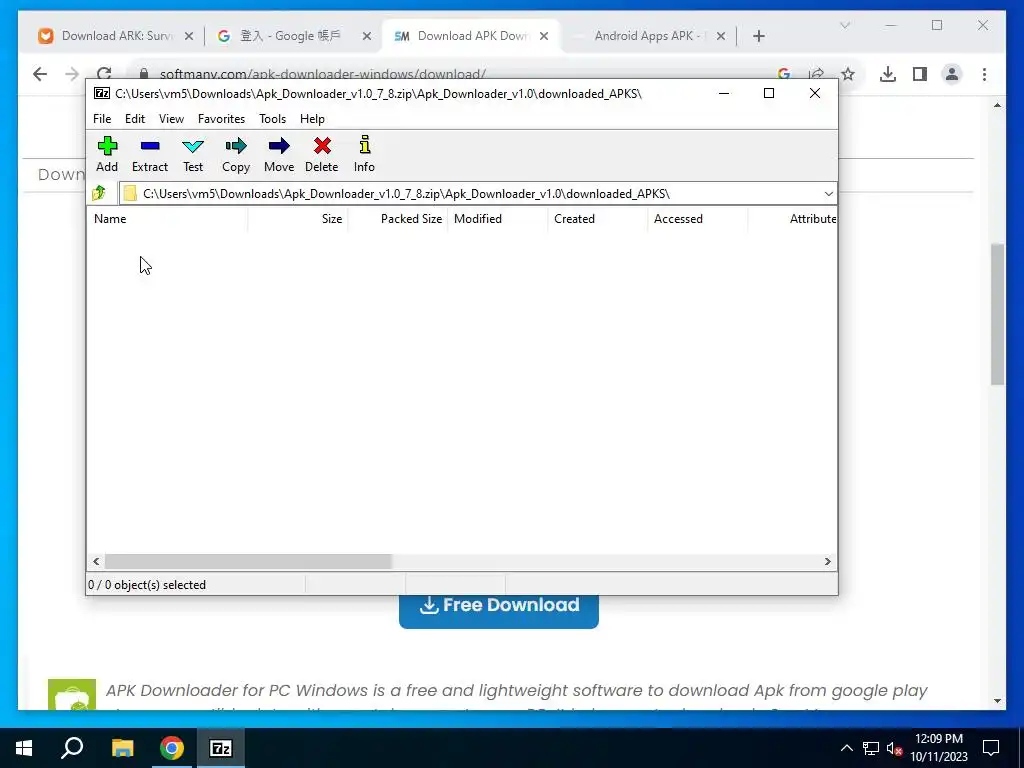
Task: Open the View menu
Action: click(171, 119)
